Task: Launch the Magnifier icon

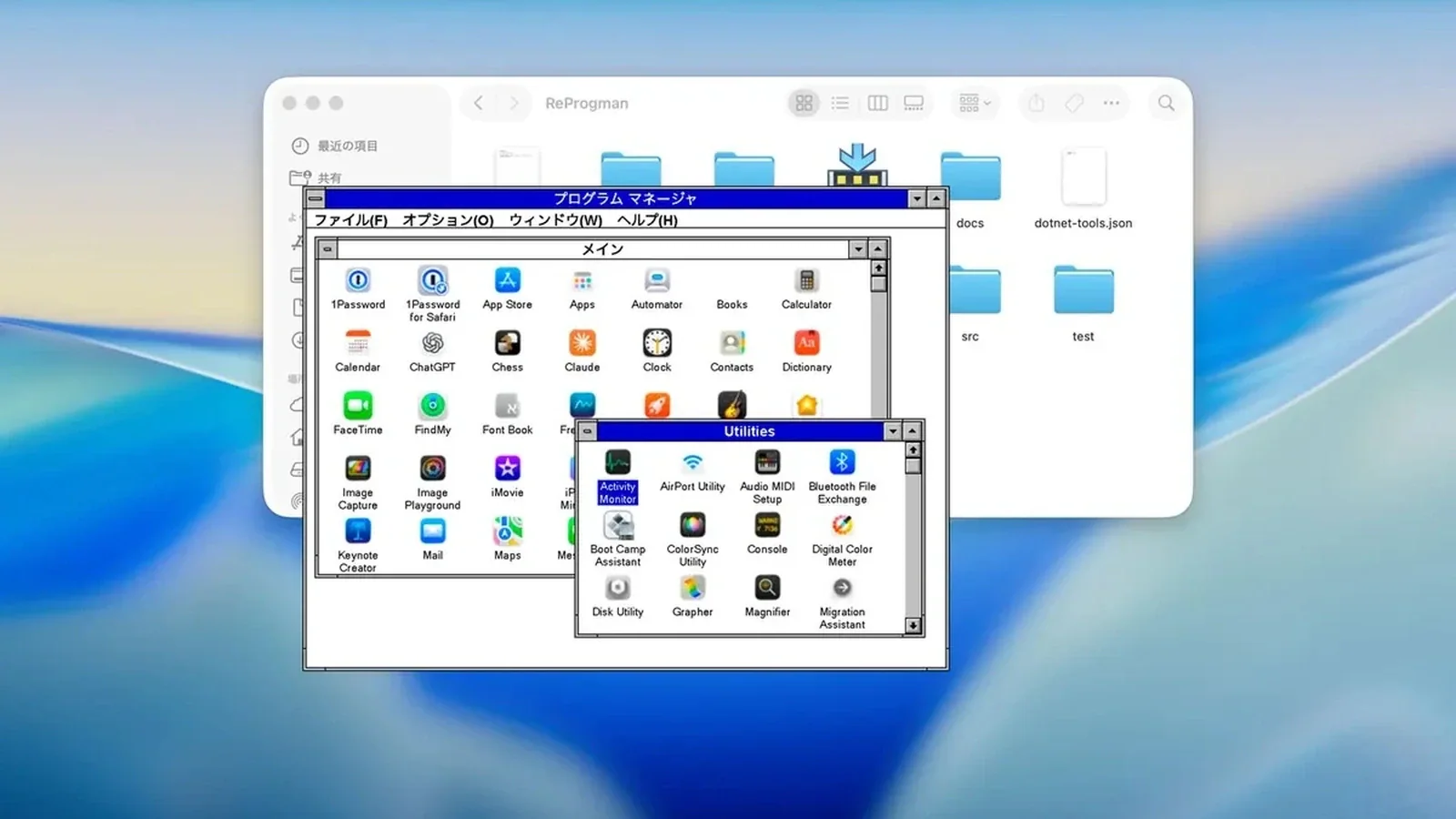Action: coord(767,588)
